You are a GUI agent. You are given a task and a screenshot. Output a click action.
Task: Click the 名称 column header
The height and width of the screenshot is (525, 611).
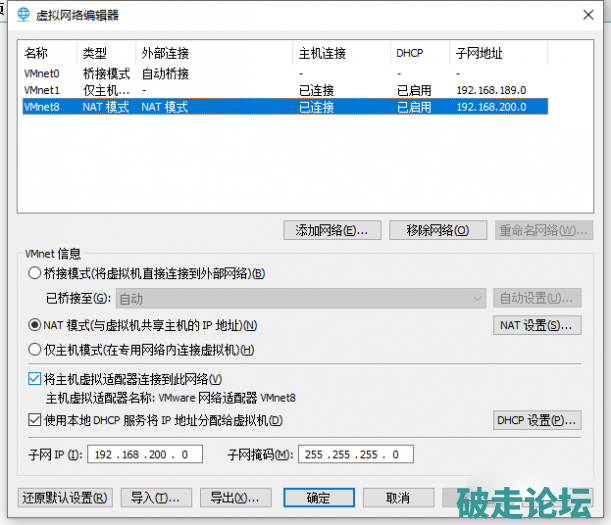[x=36, y=52]
